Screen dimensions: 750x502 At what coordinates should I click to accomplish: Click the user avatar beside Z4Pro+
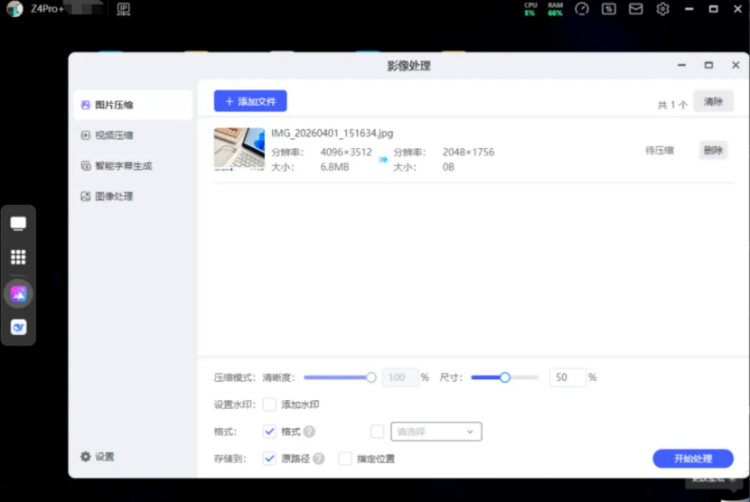tap(15, 9)
